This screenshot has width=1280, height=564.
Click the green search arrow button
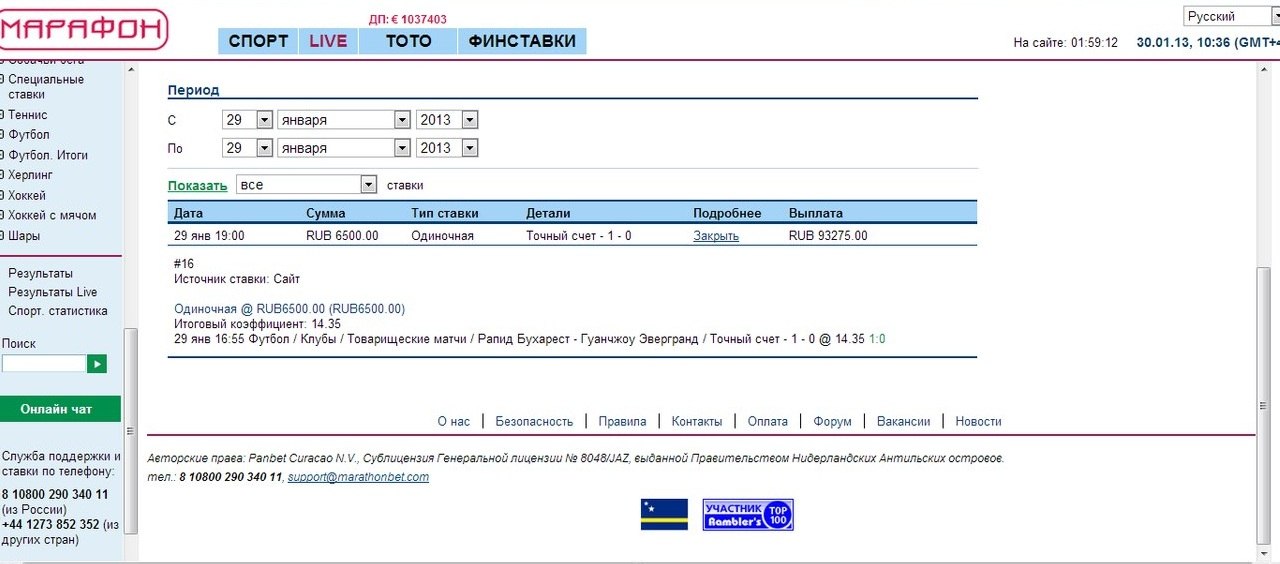[x=97, y=364]
